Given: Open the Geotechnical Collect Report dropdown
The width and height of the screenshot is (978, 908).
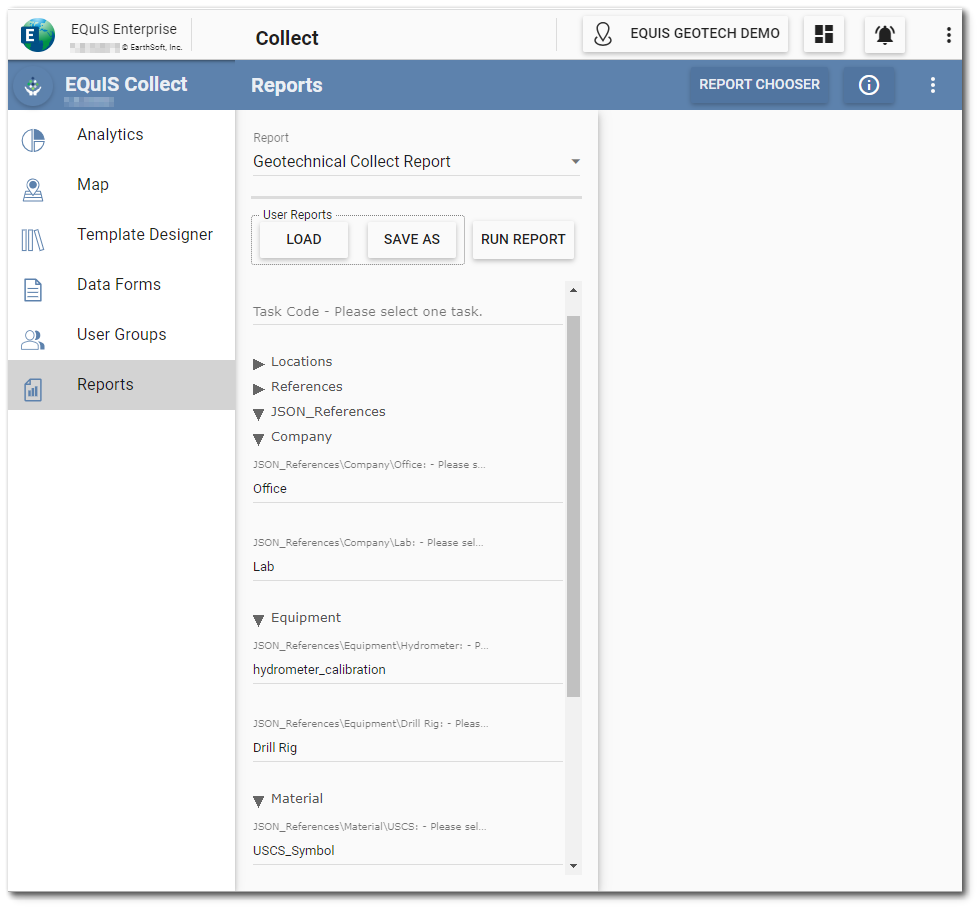Looking at the screenshot, I should [575, 161].
